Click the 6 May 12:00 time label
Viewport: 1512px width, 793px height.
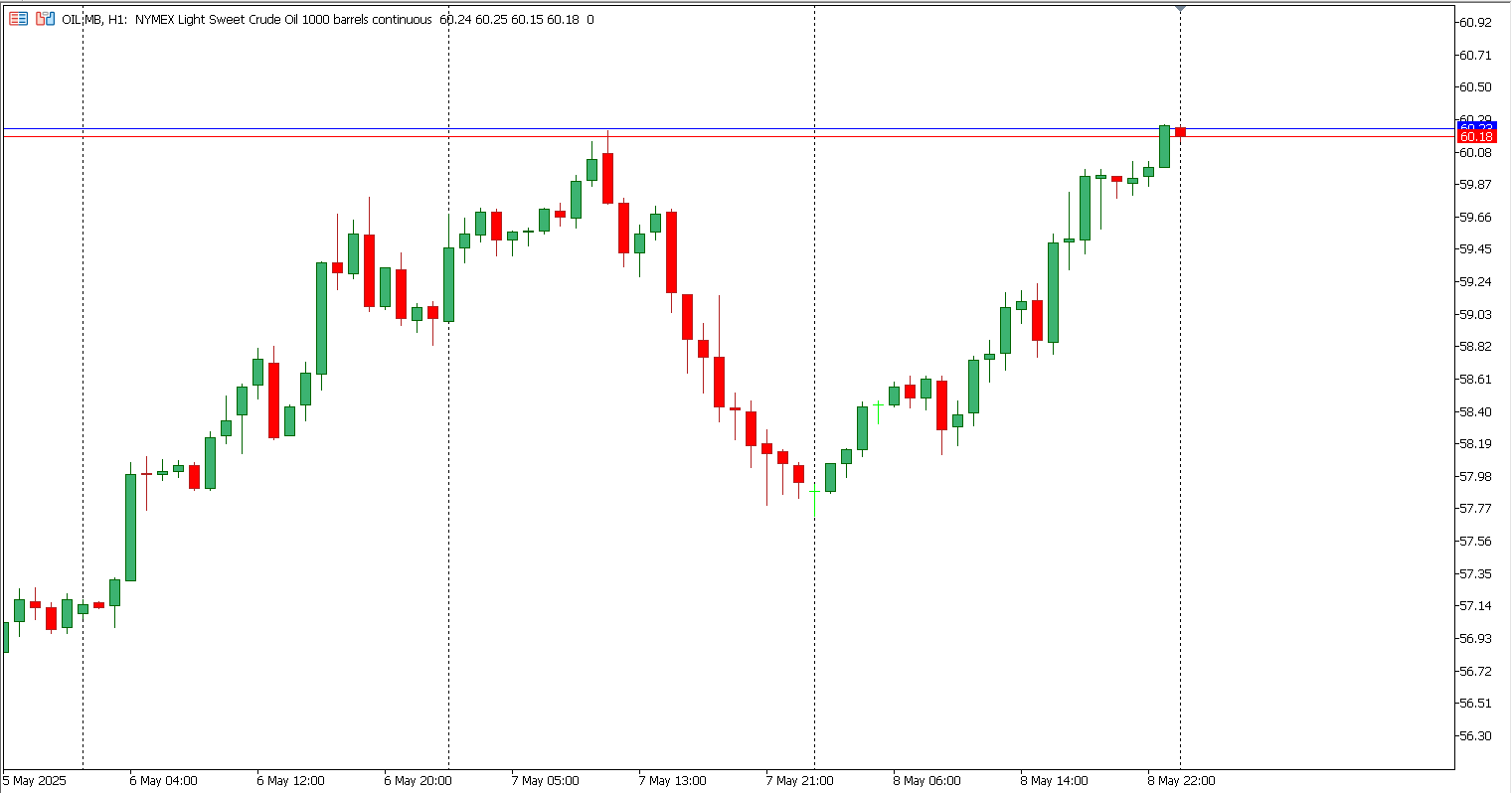point(290,780)
